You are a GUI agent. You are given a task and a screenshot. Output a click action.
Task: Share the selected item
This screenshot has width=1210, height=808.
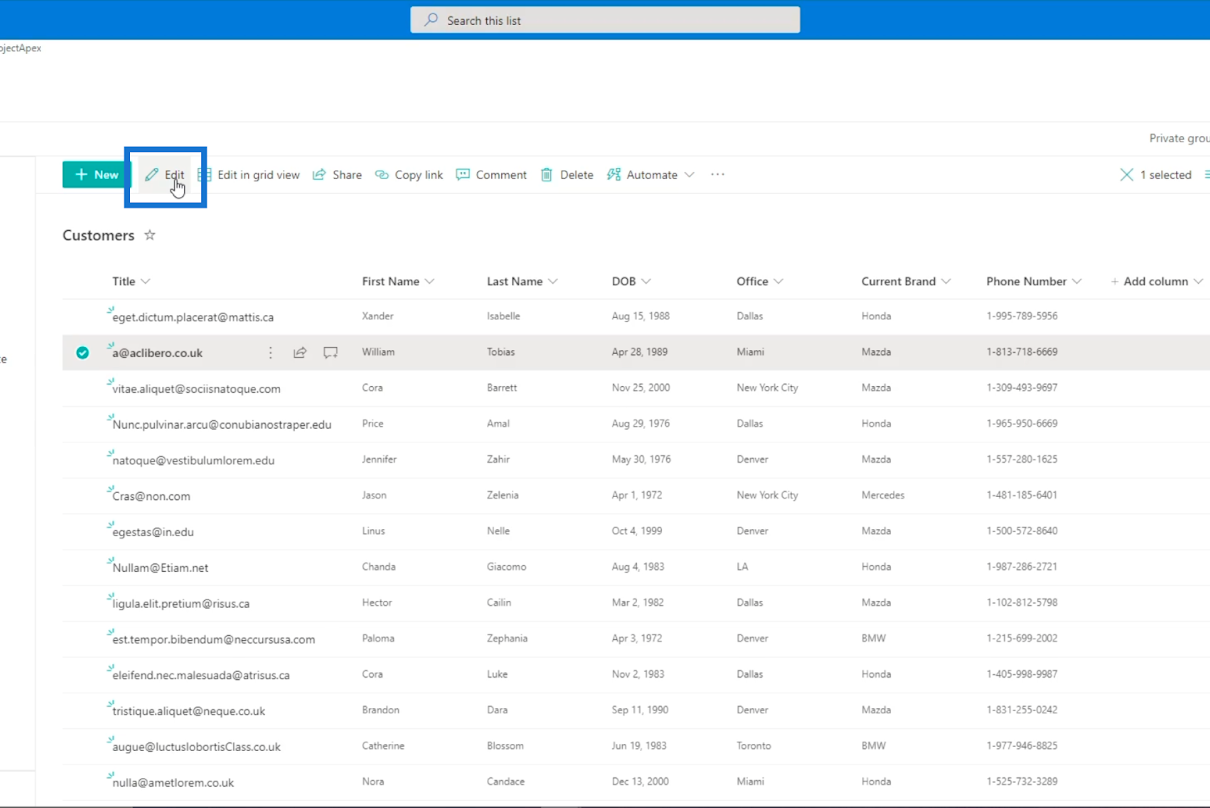[x=337, y=175]
